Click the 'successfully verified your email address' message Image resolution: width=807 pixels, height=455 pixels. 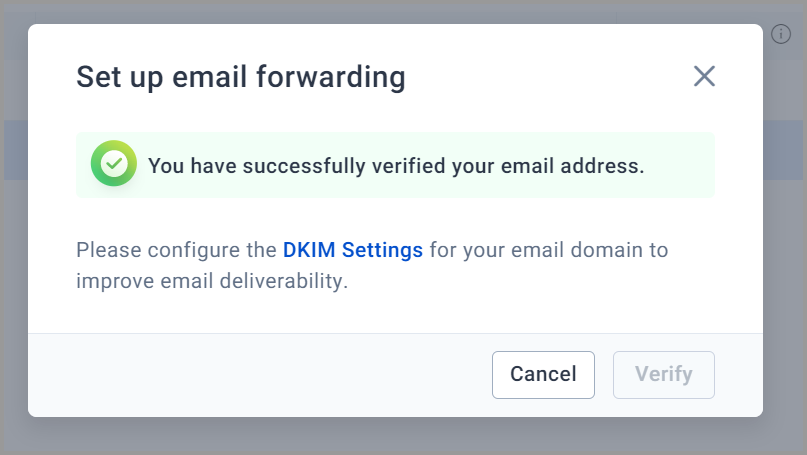396,166
